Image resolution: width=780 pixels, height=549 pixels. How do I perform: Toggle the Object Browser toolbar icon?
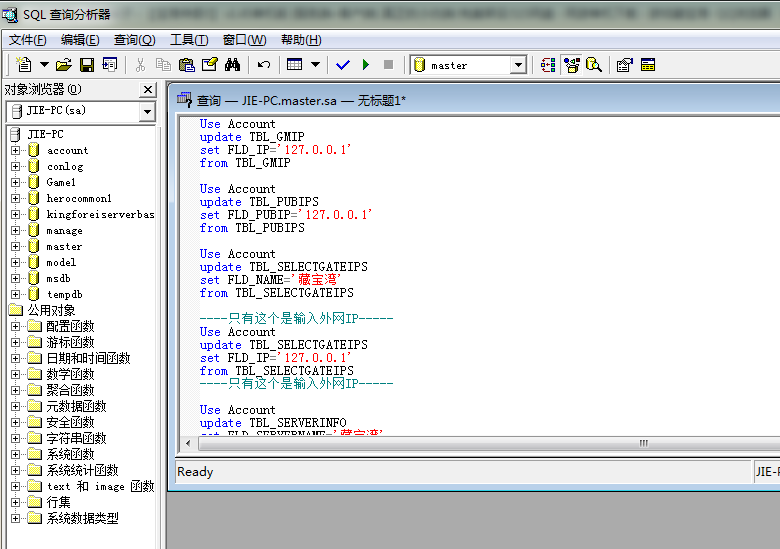572,65
